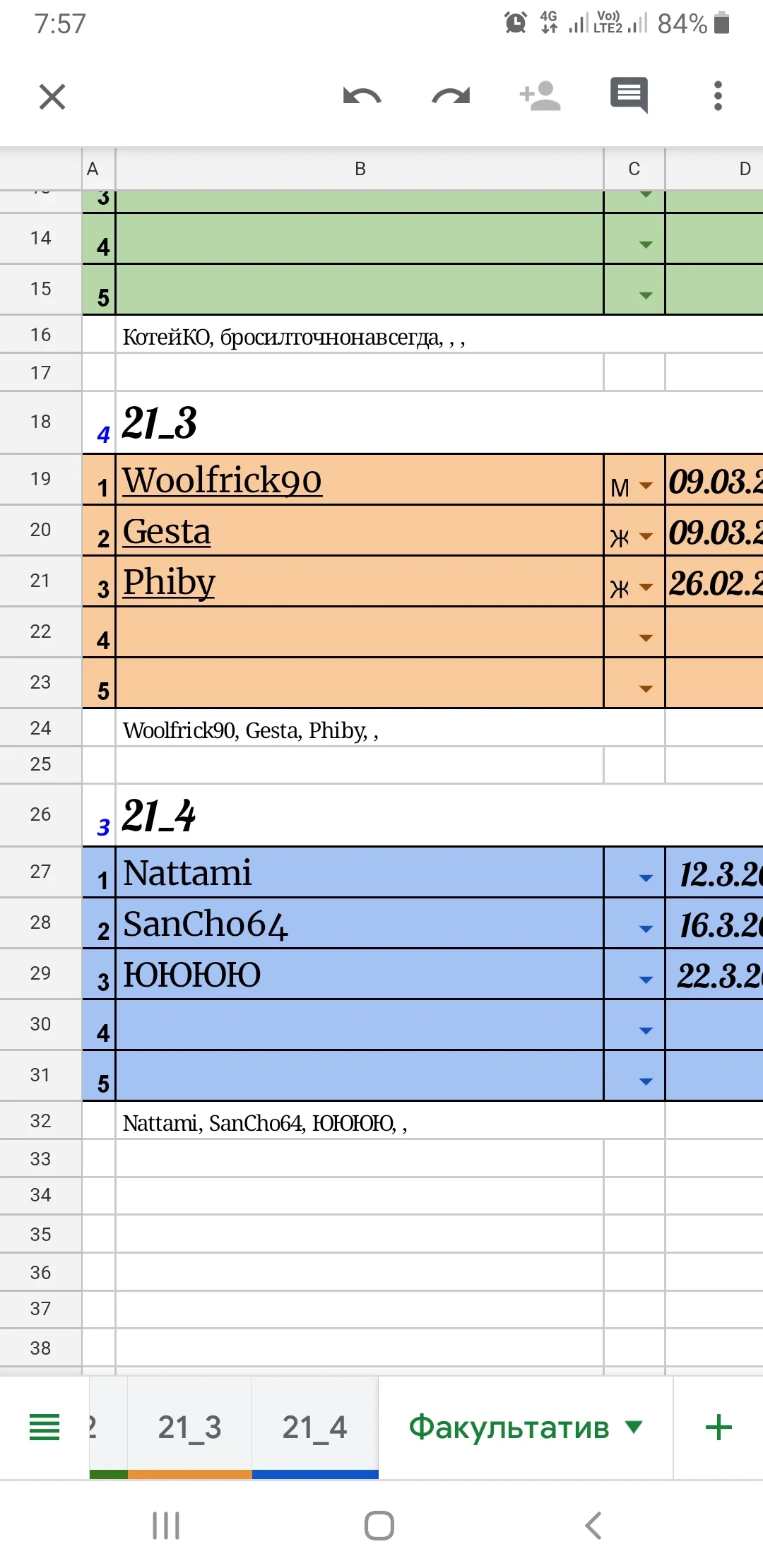This screenshot has width=763, height=1568.
Task: Open the comments icon
Action: pos(629,95)
